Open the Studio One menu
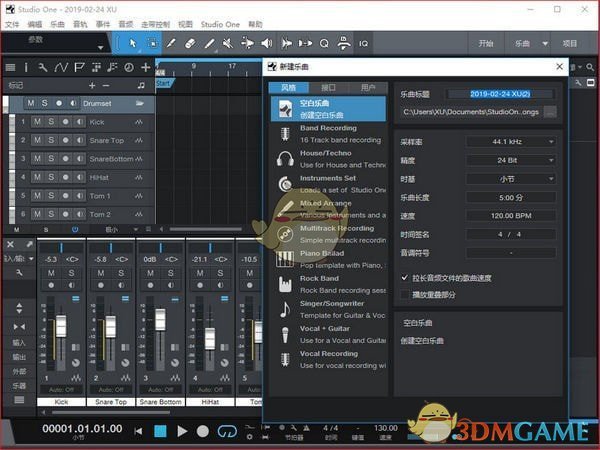 (220, 24)
